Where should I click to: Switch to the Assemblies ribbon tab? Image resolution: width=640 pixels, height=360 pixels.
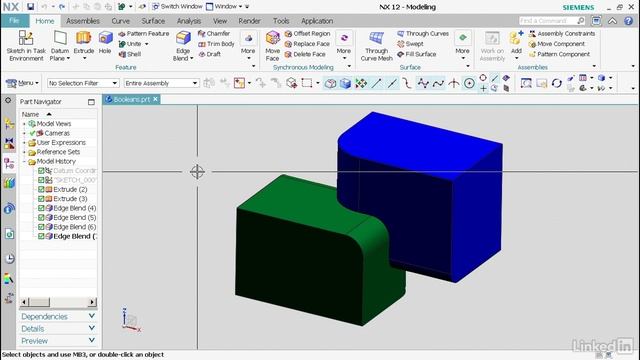tap(83, 21)
